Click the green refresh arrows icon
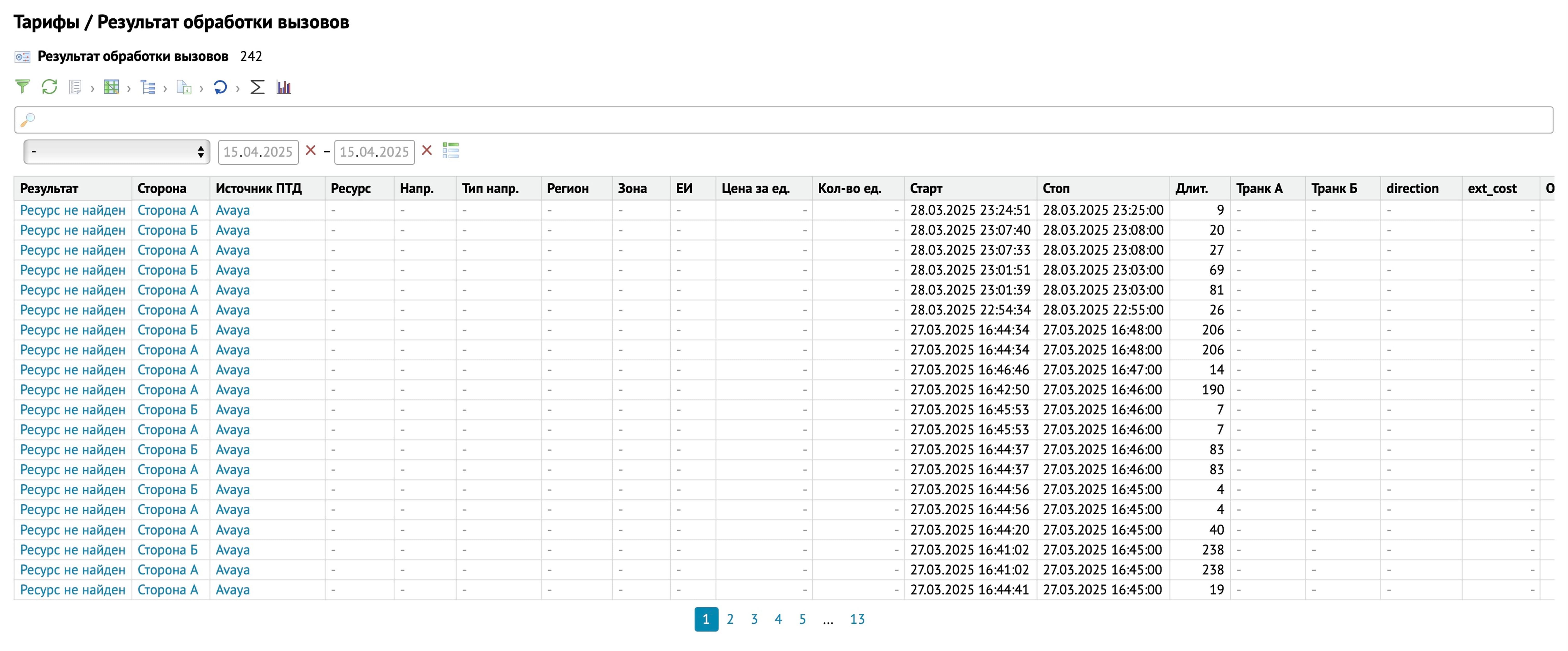This screenshot has width=1568, height=651. tap(49, 87)
